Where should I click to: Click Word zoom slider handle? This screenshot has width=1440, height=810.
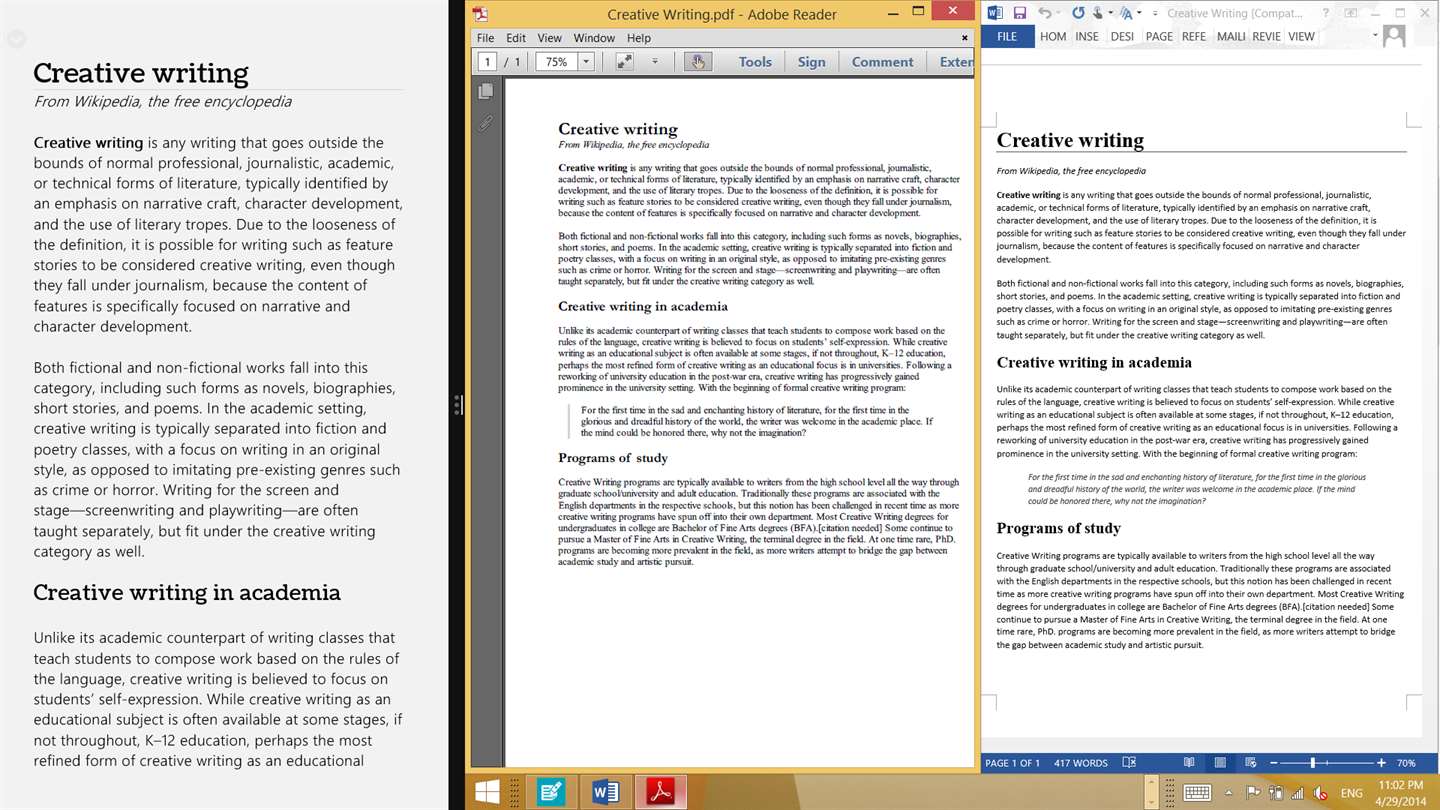(1312, 763)
